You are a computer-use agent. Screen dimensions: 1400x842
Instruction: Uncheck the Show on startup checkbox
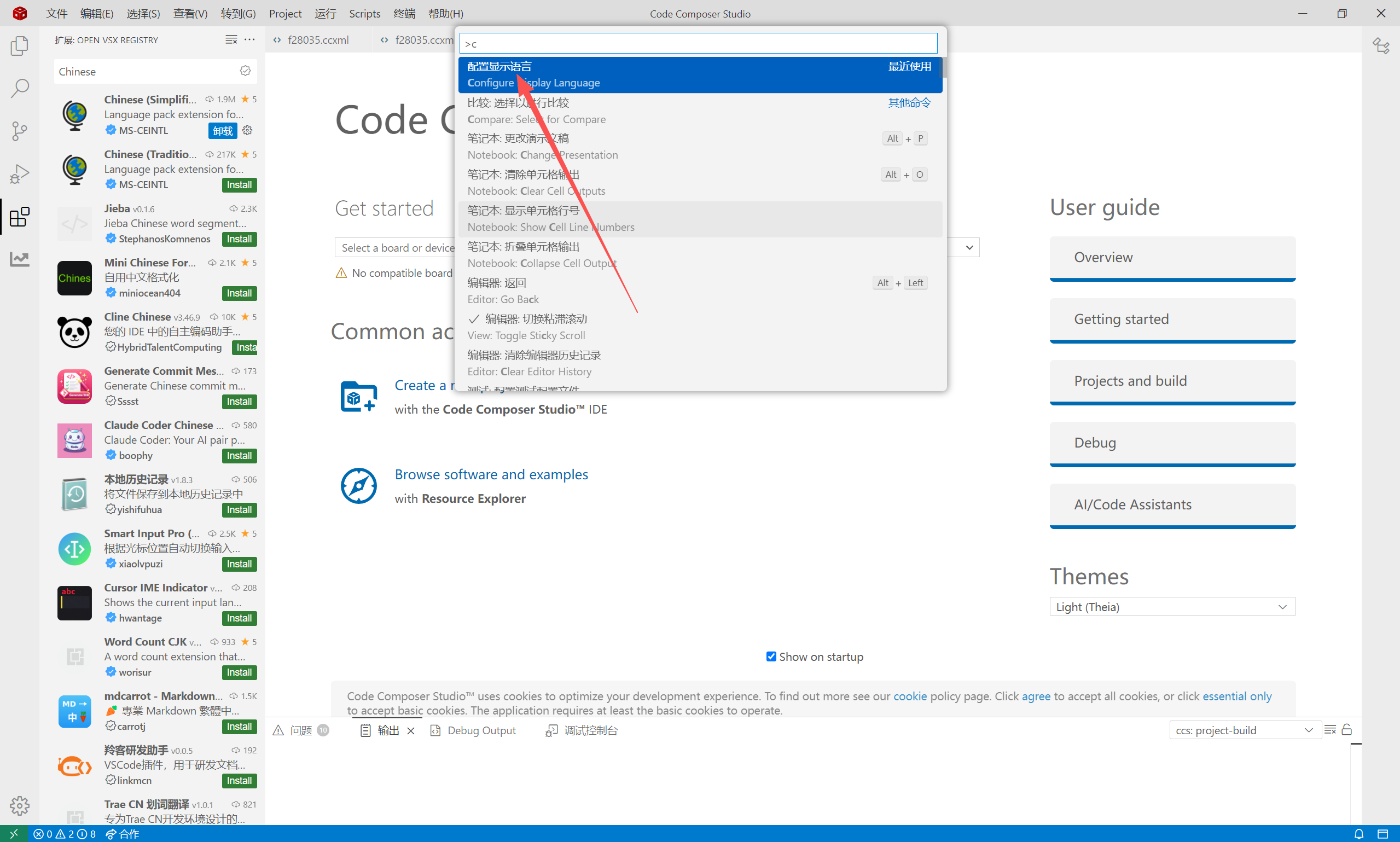pos(771,657)
